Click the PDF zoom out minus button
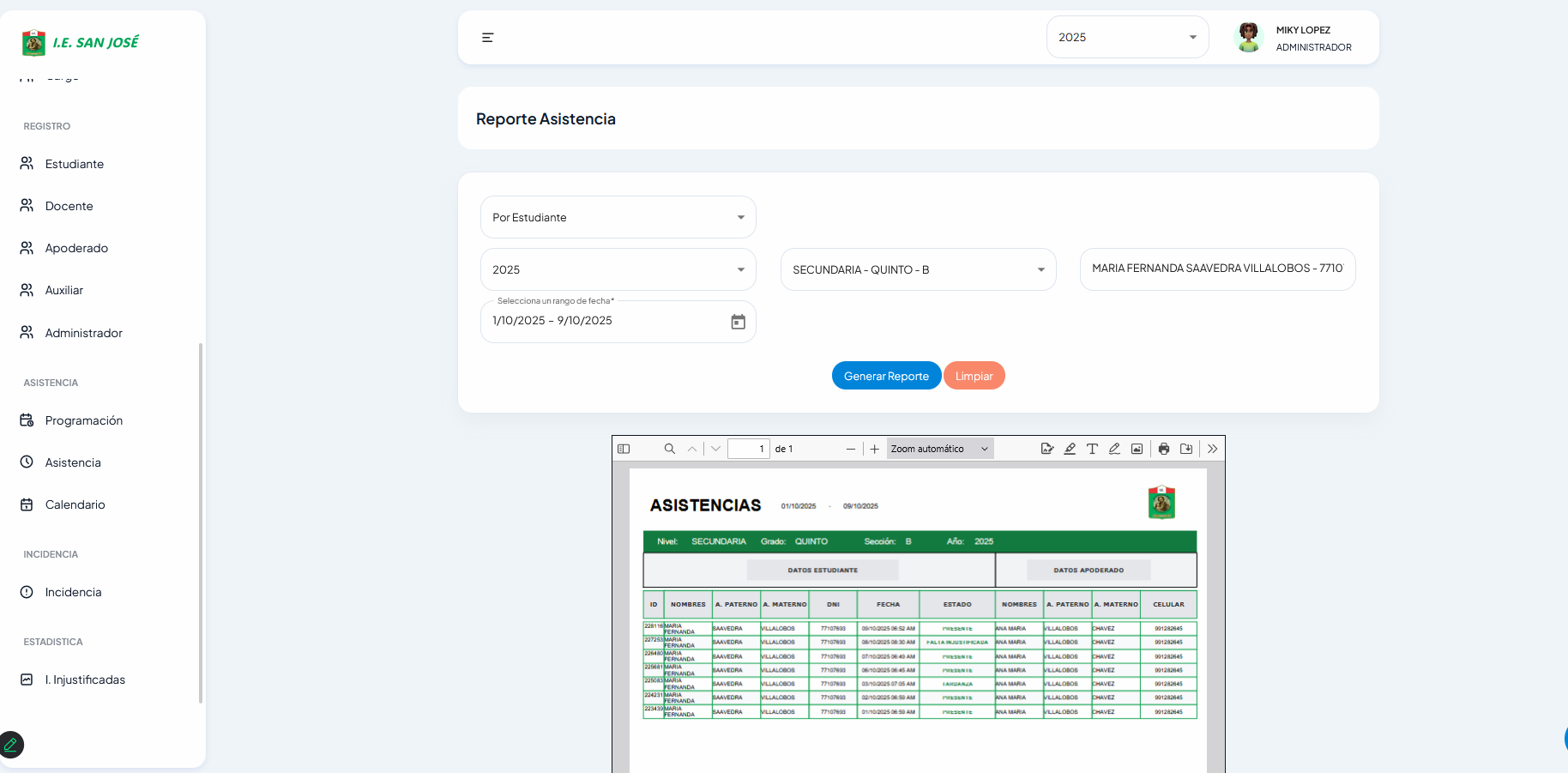Screen dimensions: 1568x773 click(850, 449)
